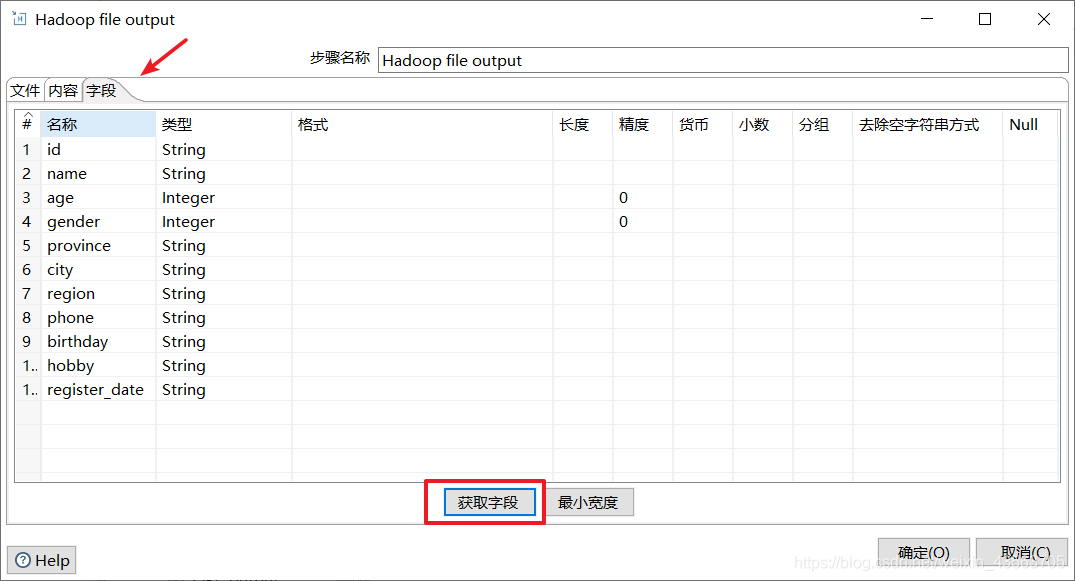This screenshot has width=1075, height=581.
Task: Click the 小数 column header
Action: tap(762, 124)
